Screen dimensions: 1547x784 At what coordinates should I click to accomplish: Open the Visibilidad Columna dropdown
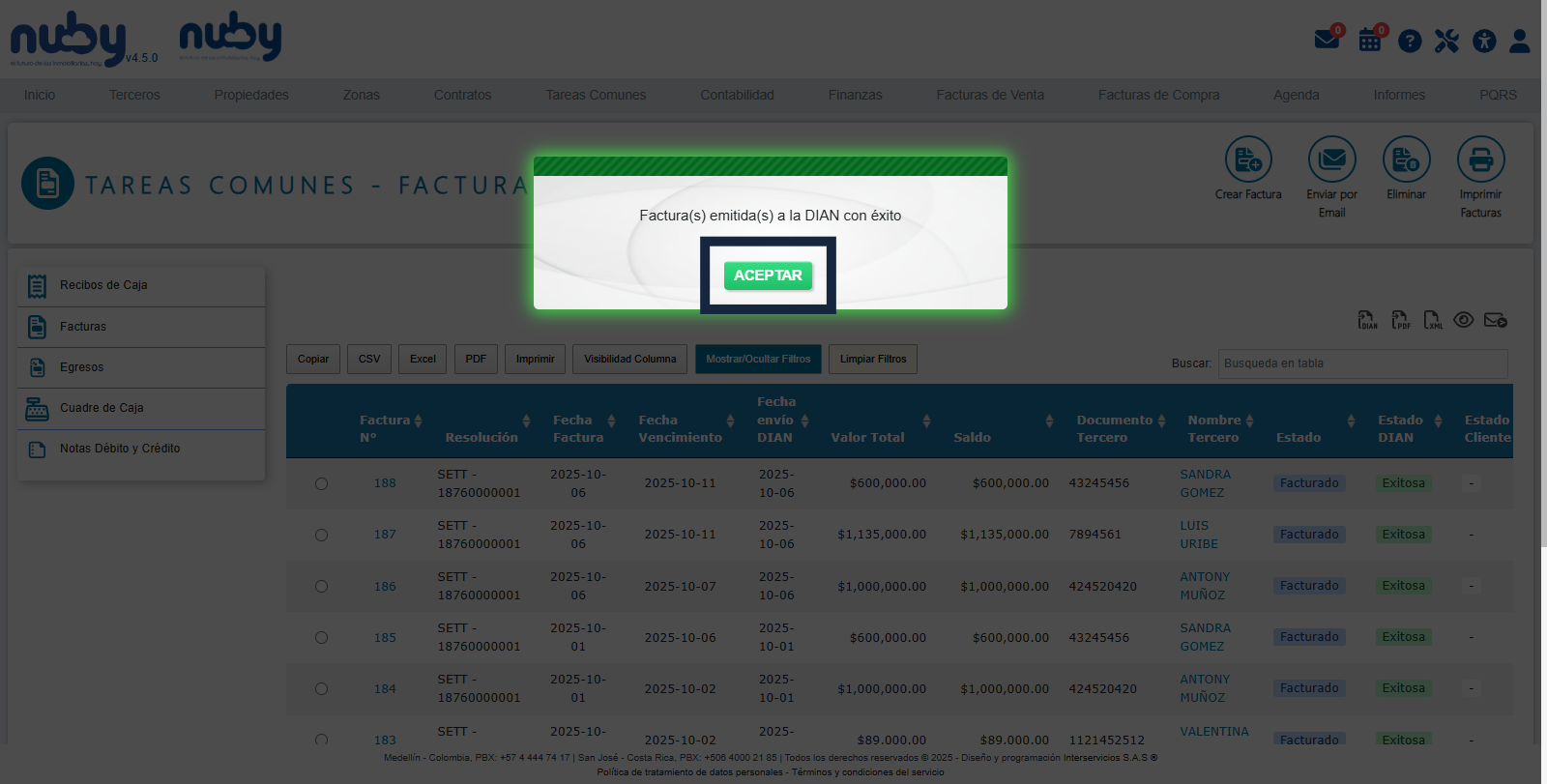pyautogui.click(x=629, y=359)
